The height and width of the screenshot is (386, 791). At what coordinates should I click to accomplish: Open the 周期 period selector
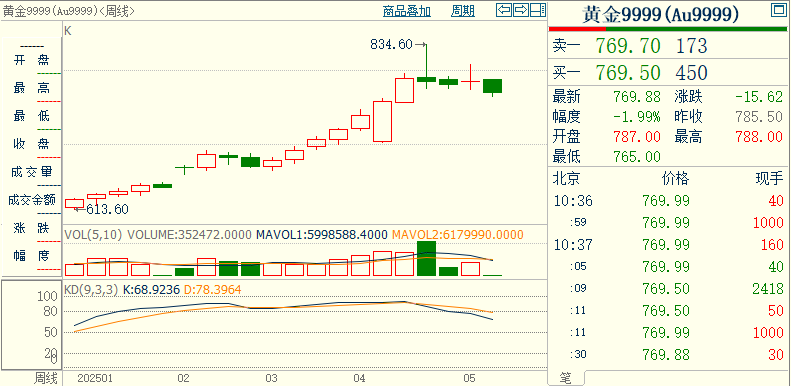click(463, 12)
